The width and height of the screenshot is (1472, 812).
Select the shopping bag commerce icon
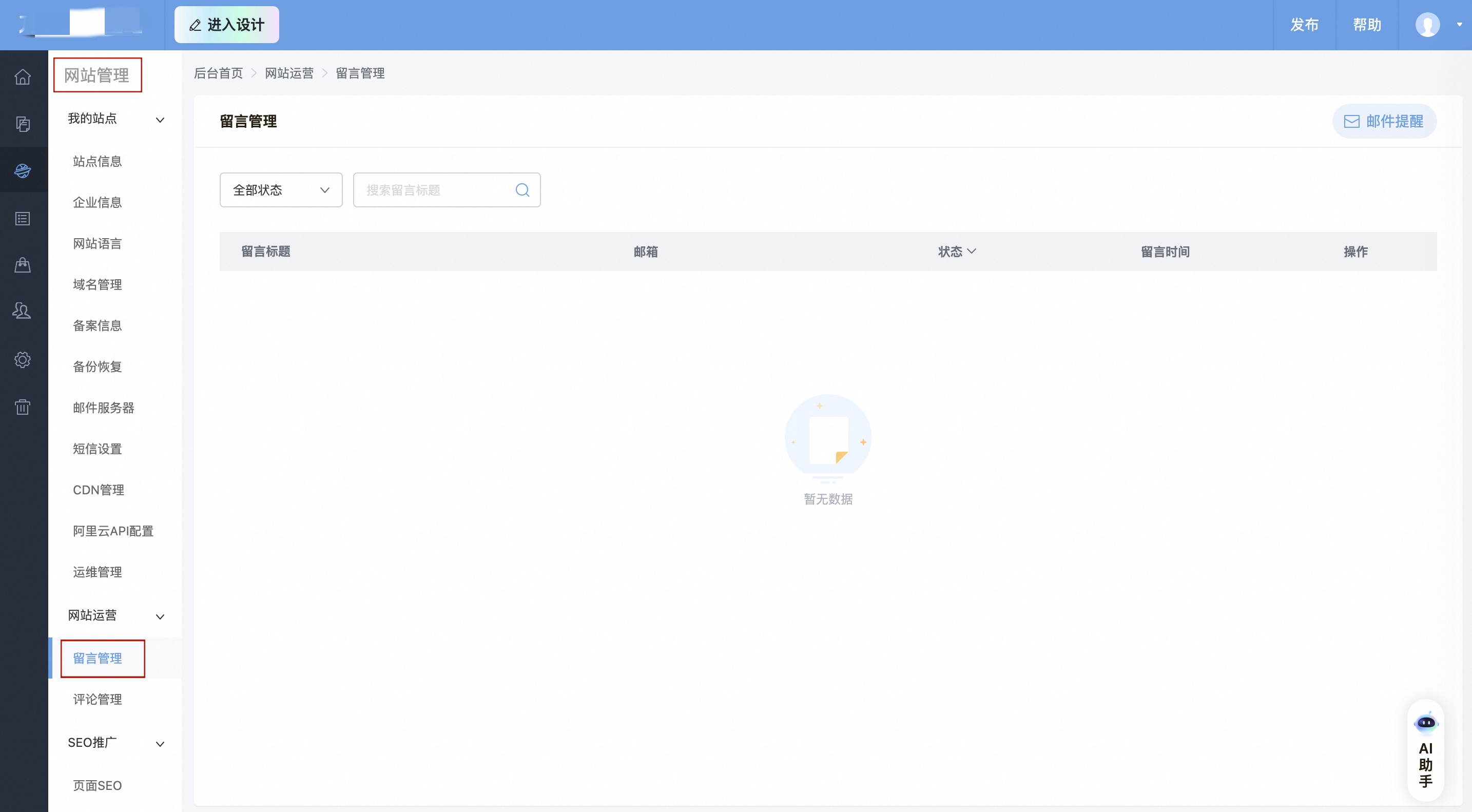[x=23, y=264]
